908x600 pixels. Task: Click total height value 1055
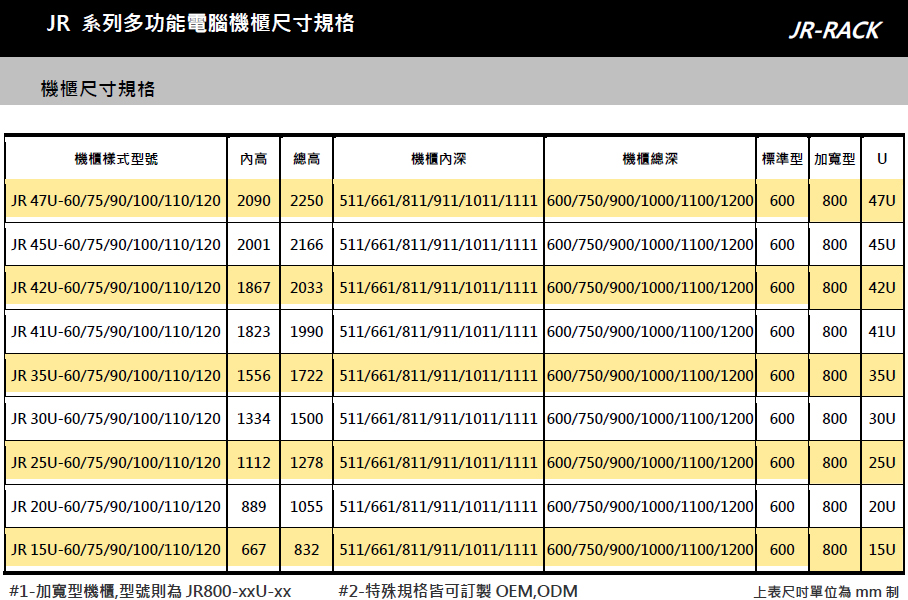306,506
